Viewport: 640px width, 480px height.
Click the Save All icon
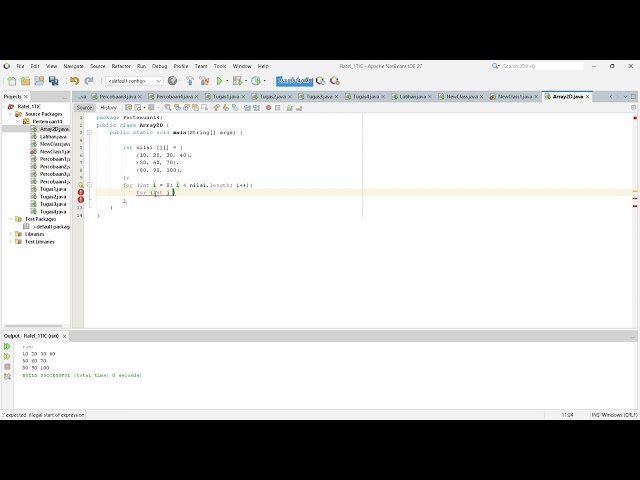[53, 81]
